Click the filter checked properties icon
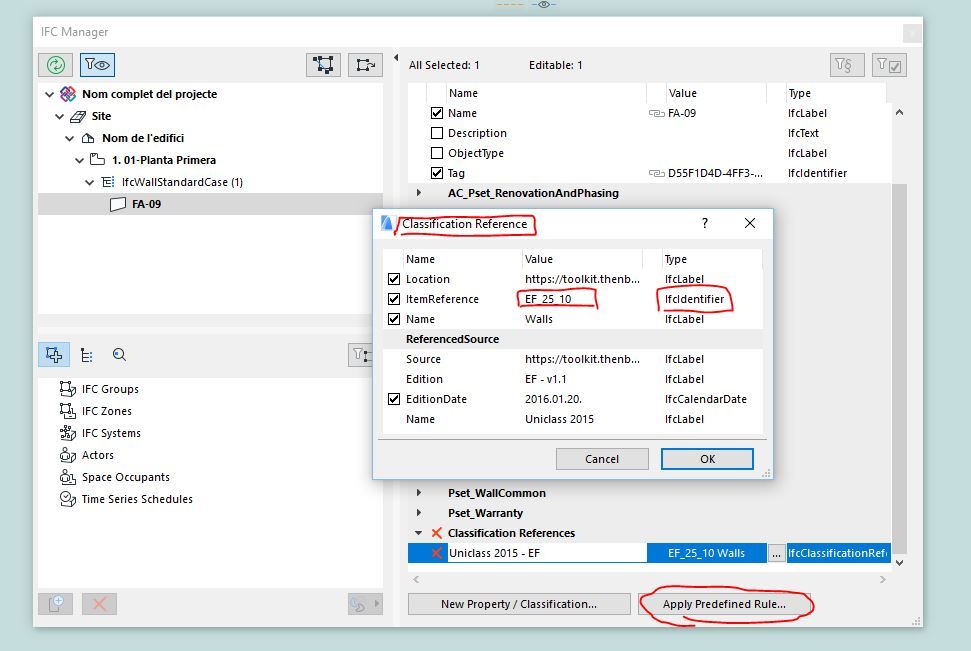Viewport: 971px width, 651px height. (x=889, y=64)
